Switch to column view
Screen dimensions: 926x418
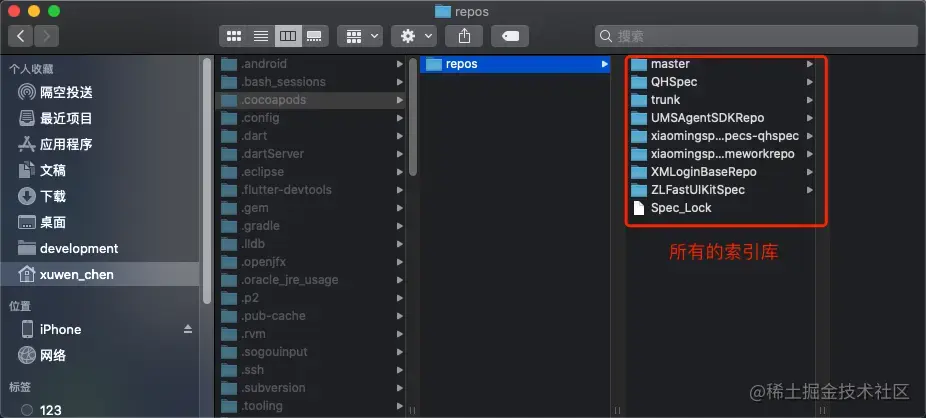click(288, 36)
